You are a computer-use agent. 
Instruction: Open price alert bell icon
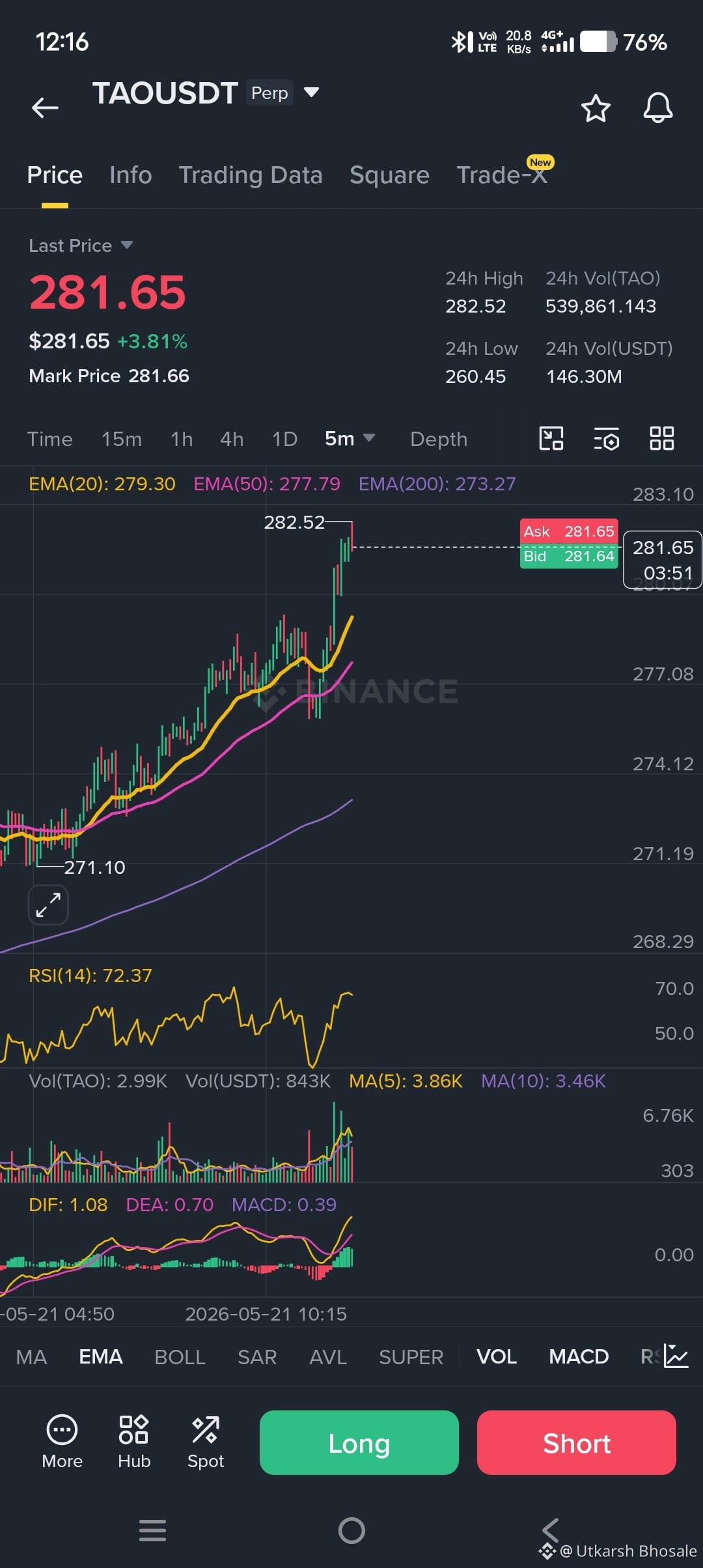pyautogui.click(x=657, y=107)
